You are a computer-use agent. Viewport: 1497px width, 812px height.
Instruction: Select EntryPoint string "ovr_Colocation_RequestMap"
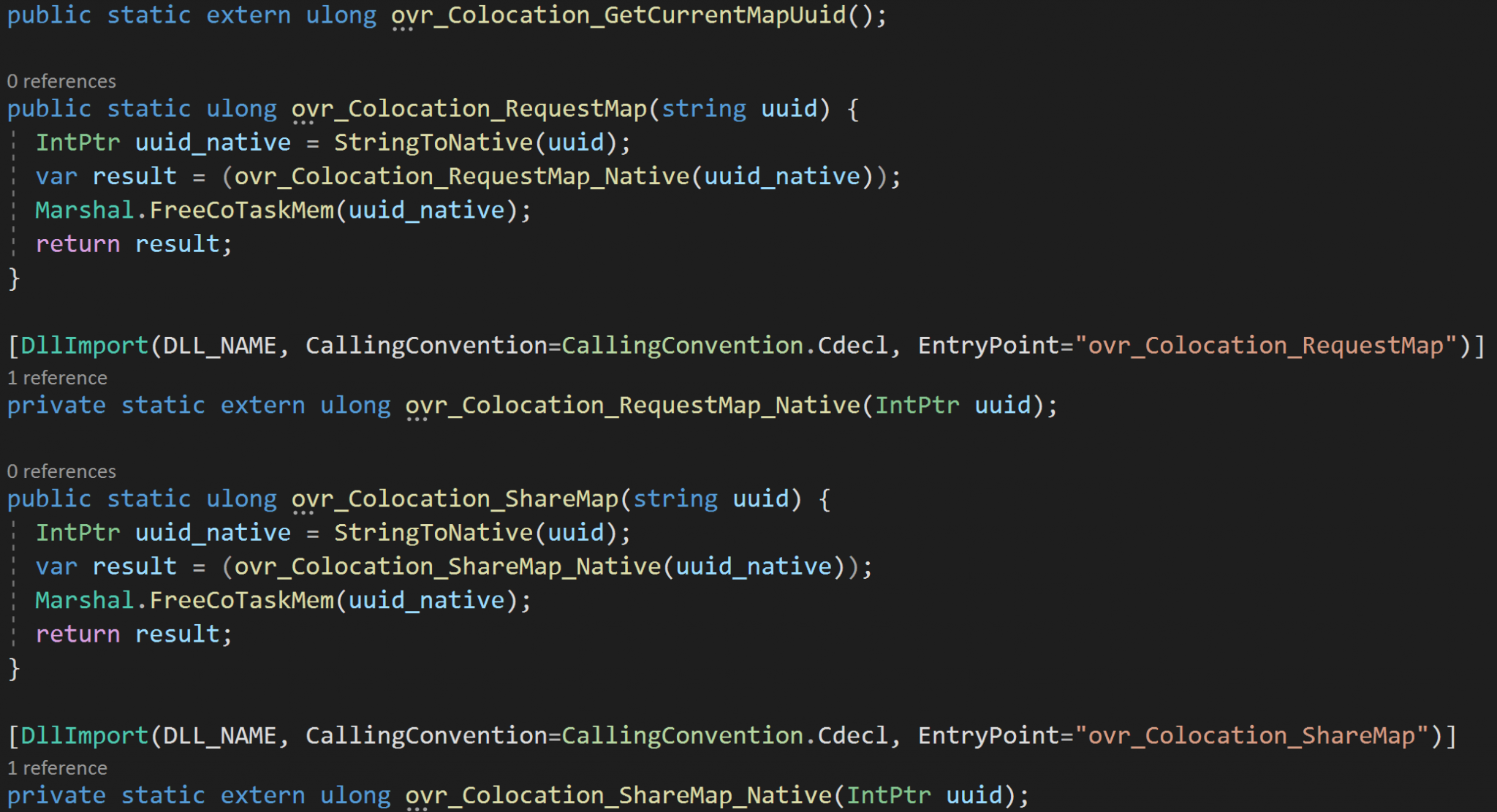coord(1273,346)
